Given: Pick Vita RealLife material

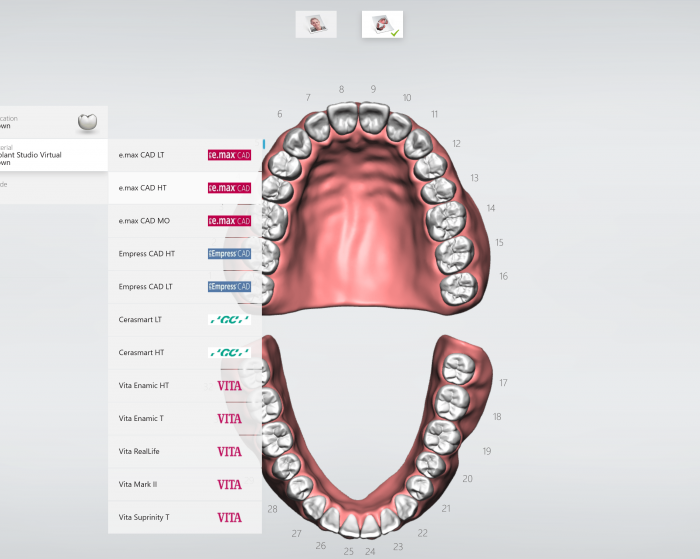Looking at the screenshot, I should (x=139, y=452).
